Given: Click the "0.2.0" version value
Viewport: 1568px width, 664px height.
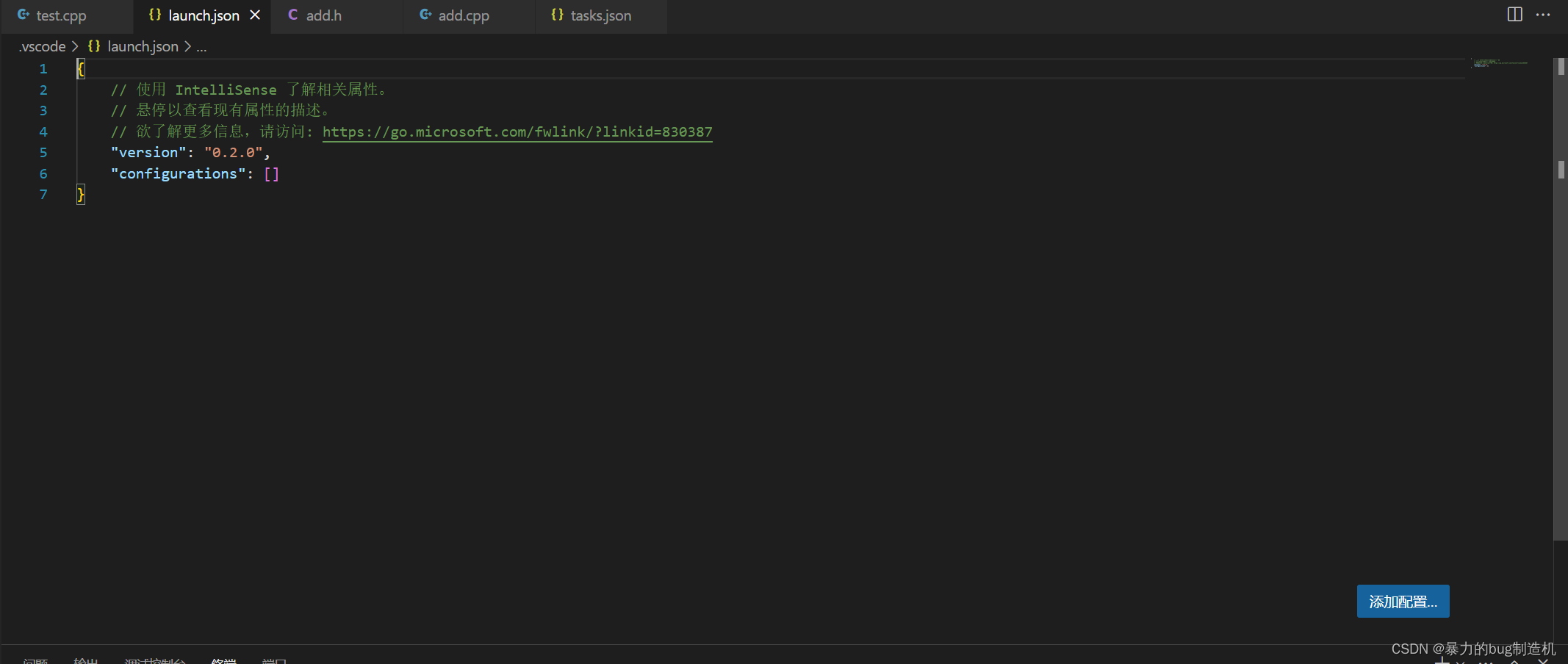Looking at the screenshot, I should 234,152.
